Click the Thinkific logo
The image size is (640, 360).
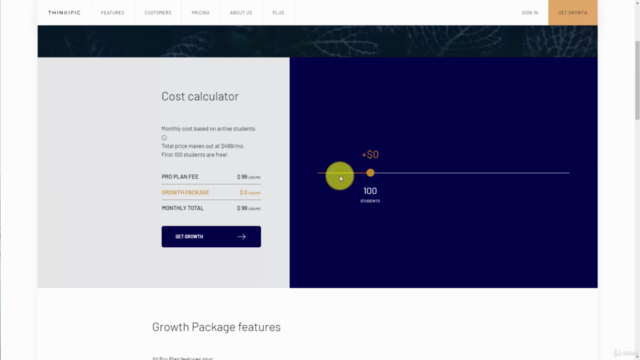pos(64,13)
